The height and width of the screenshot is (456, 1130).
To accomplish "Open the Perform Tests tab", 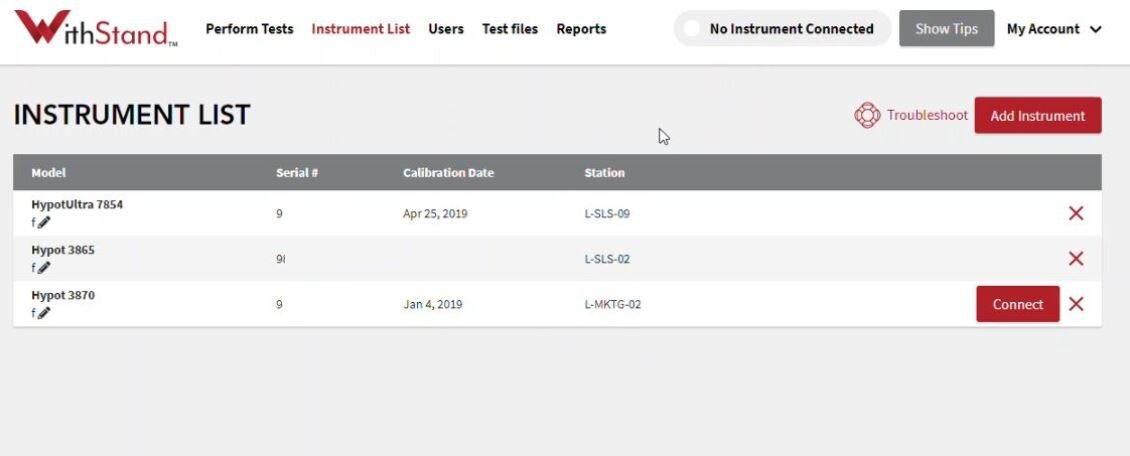I will [249, 29].
